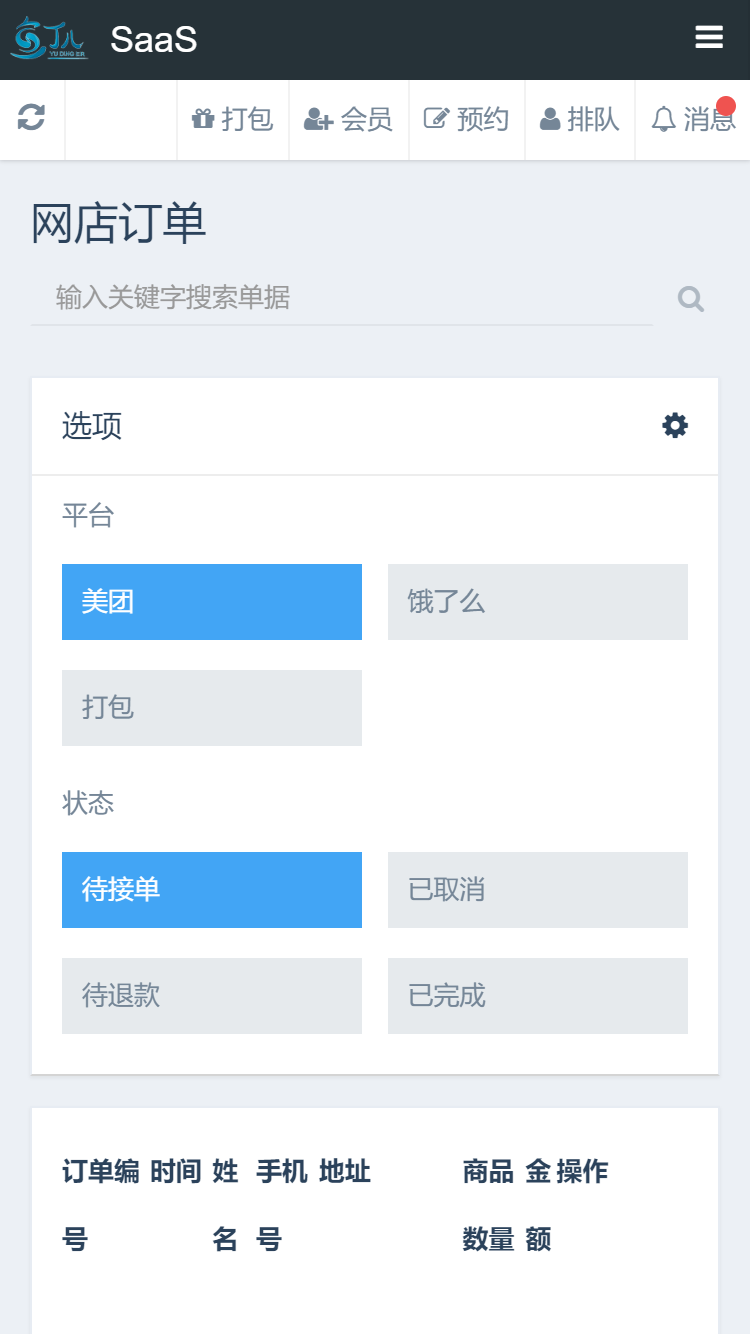
Task: Select 打包 platform filter option
Action: click(x=212, y=708)
